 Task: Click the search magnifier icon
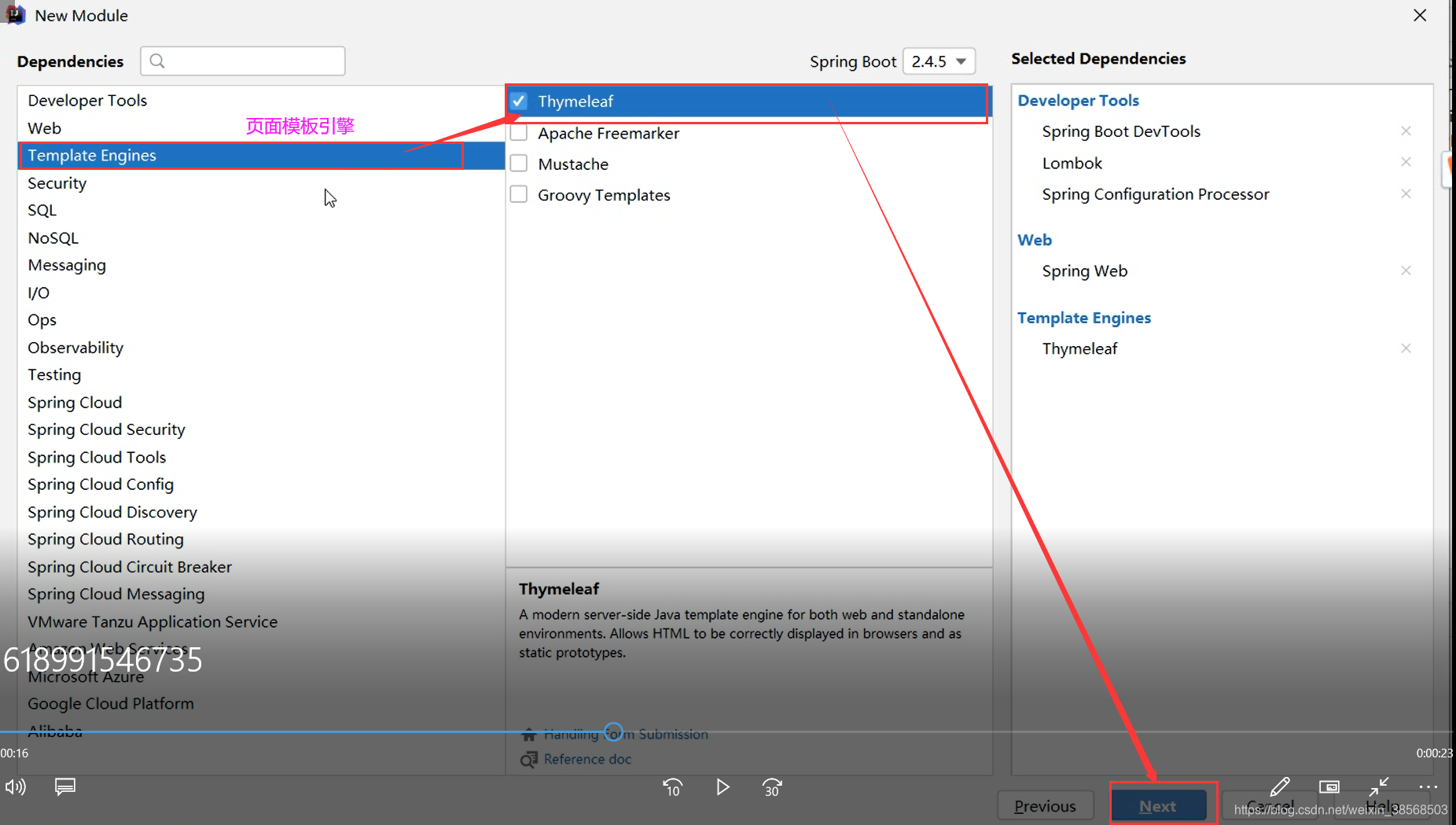point(157,61)
